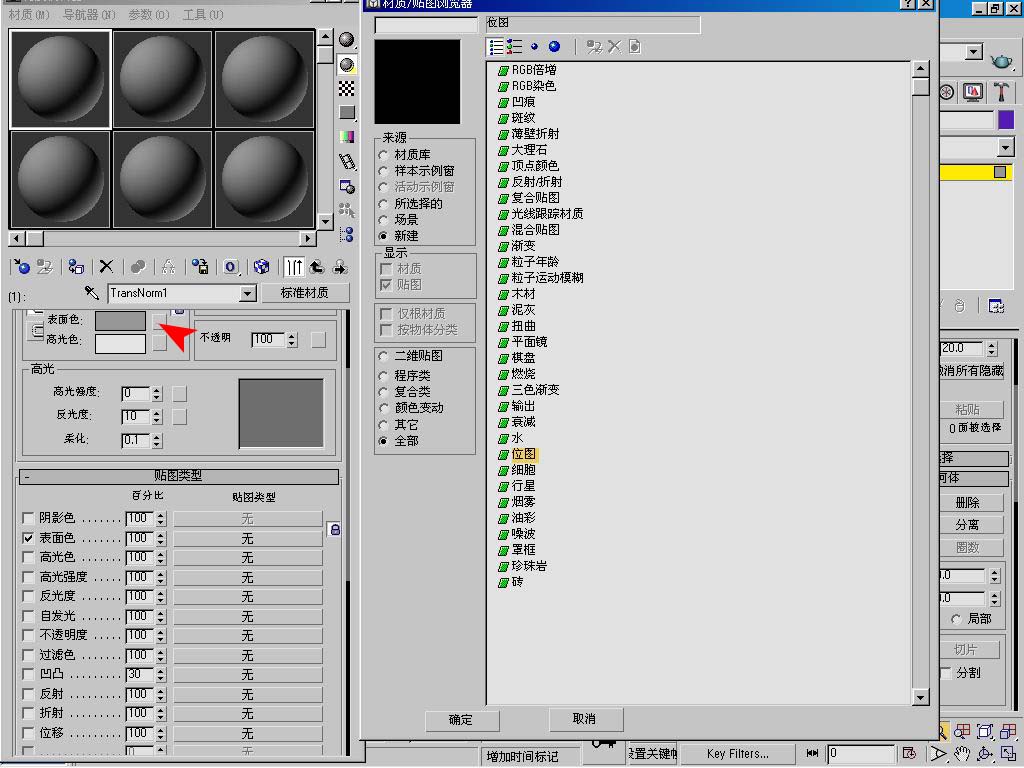The image size is (1024, 768).
Task: Click the filmstrip Make Preview icon
Action: (347, 161)
